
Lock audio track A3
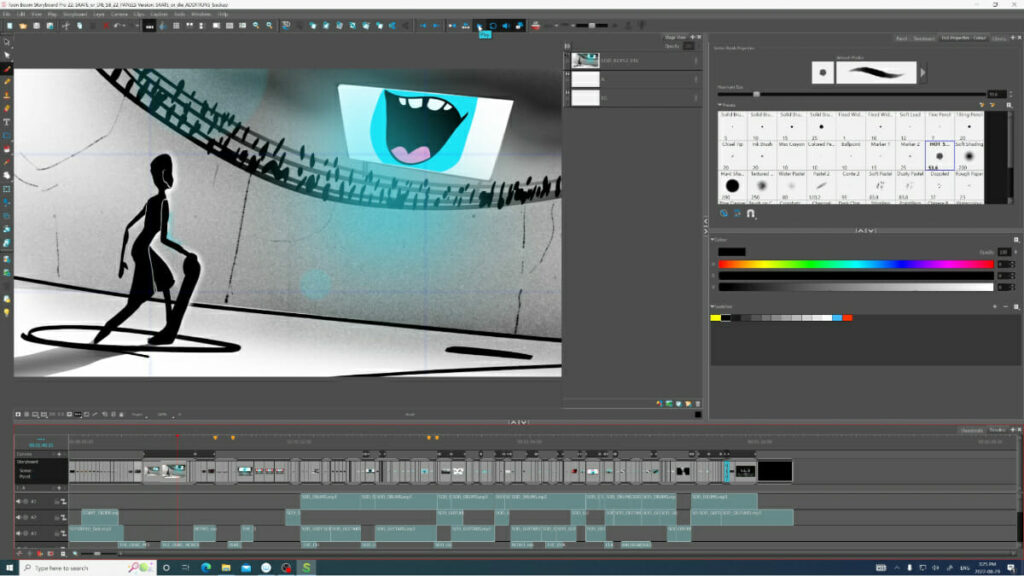(x=57, y=534)
